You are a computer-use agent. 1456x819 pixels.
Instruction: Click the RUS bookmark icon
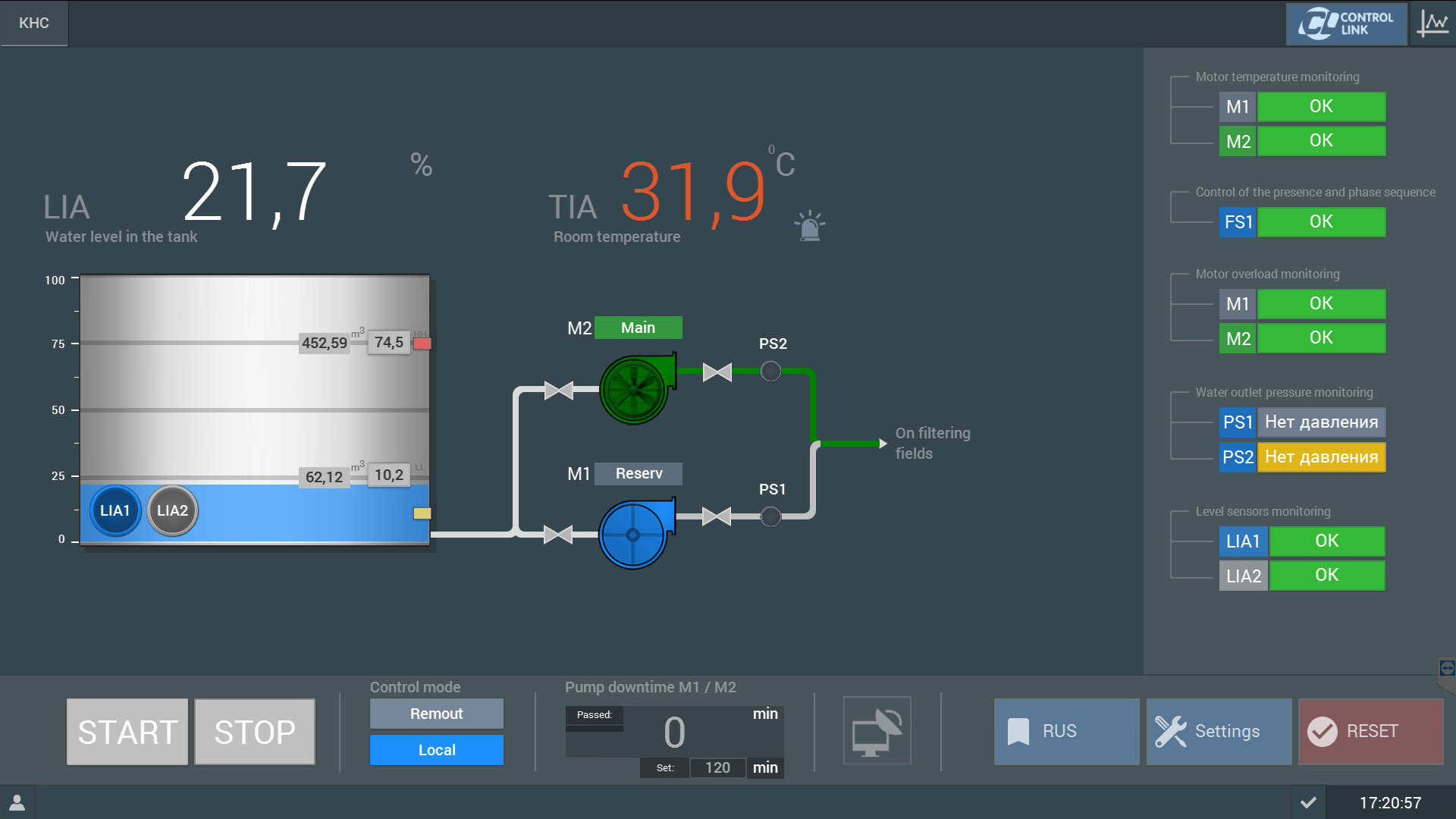tap(1018, 732)
